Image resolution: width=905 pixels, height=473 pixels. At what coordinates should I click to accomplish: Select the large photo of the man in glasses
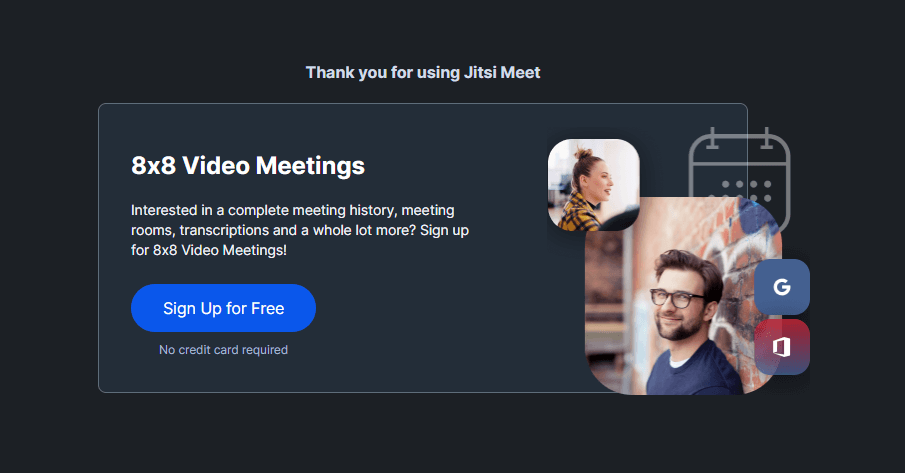(x=683, y=296)
